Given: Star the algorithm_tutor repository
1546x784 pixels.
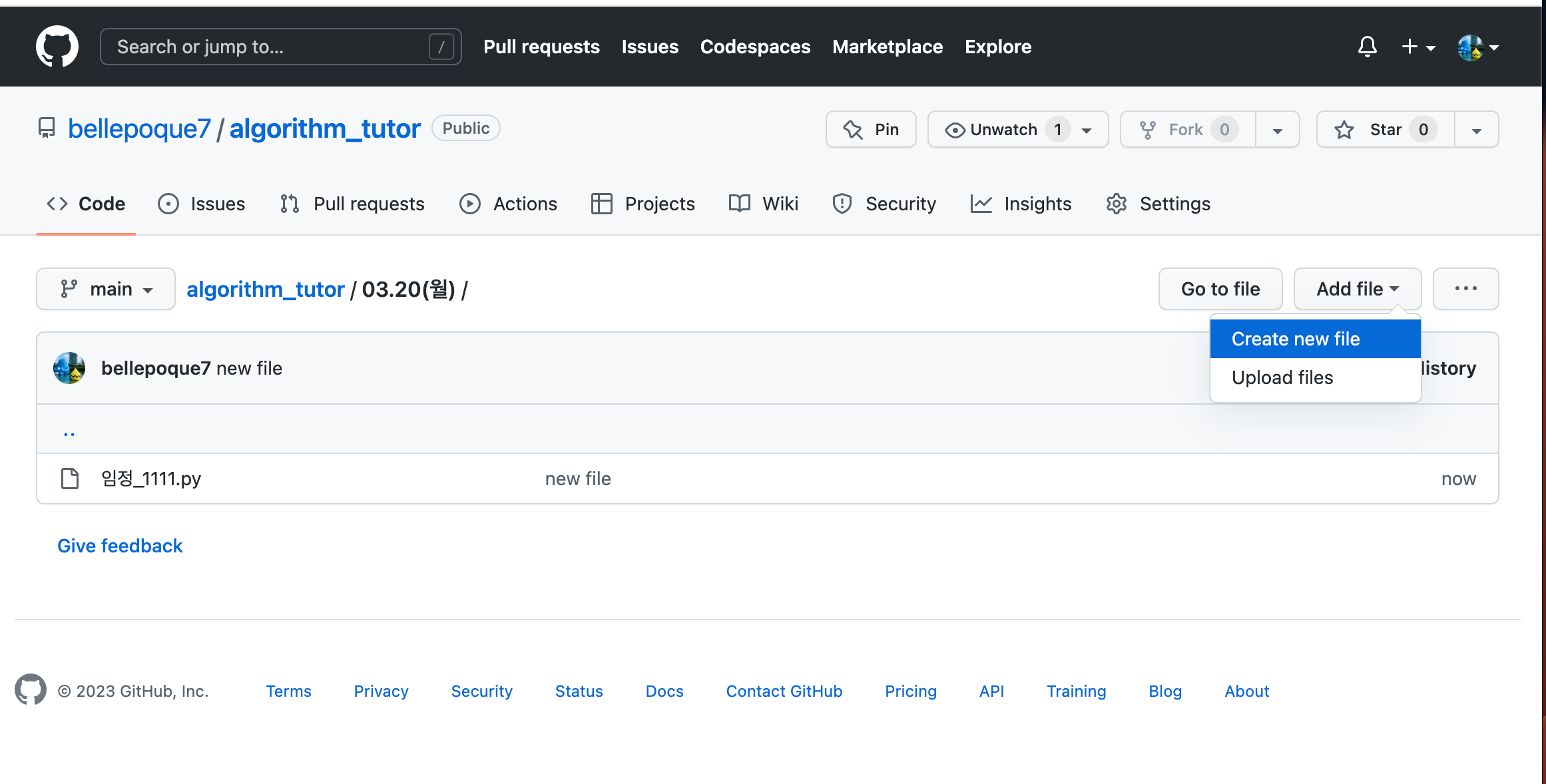Looking at the screenshot, I should (1385, 129).
